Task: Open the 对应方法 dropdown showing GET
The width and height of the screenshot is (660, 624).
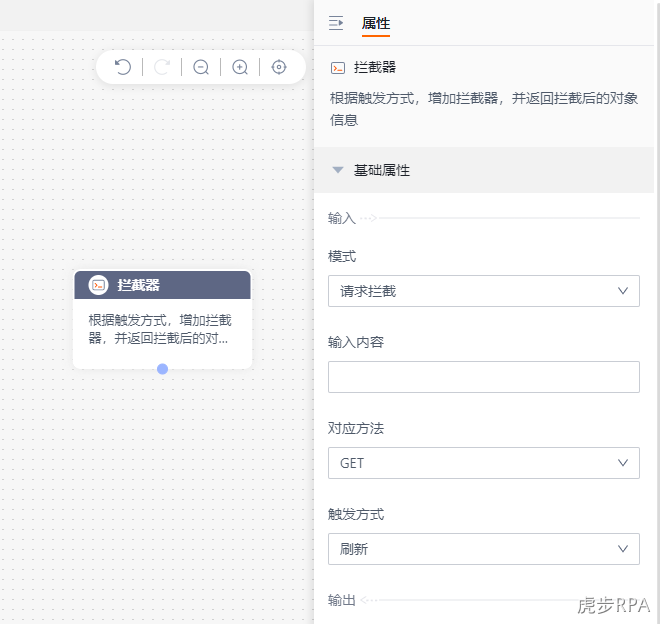Action: pos(484,463)
